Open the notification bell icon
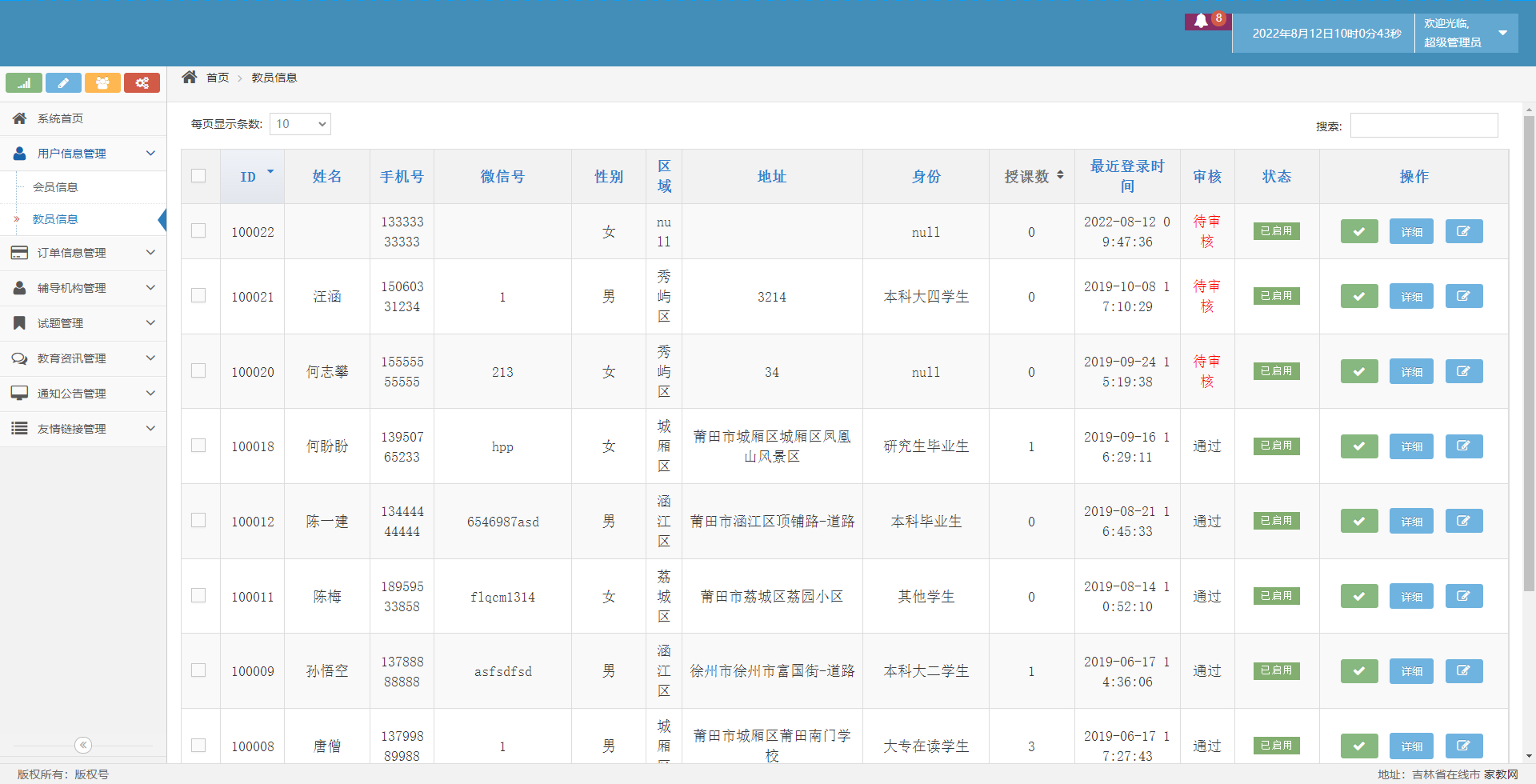Screen dimensions: 1536x784 tap(1202, 22)
